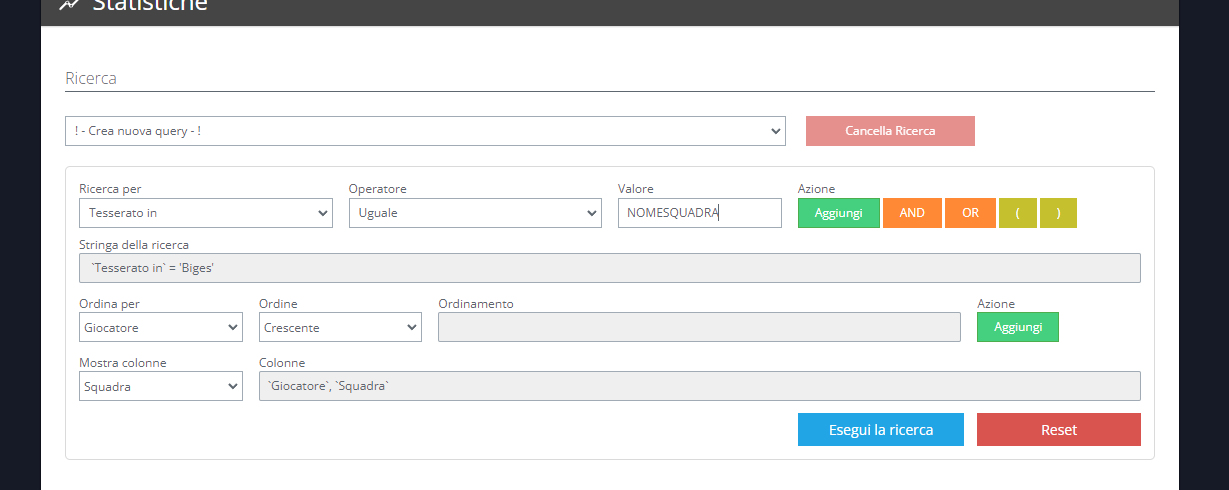This screenshot has height=490, width=1229.
Task: Insert the OR operator
Action: tap(970, 213)
